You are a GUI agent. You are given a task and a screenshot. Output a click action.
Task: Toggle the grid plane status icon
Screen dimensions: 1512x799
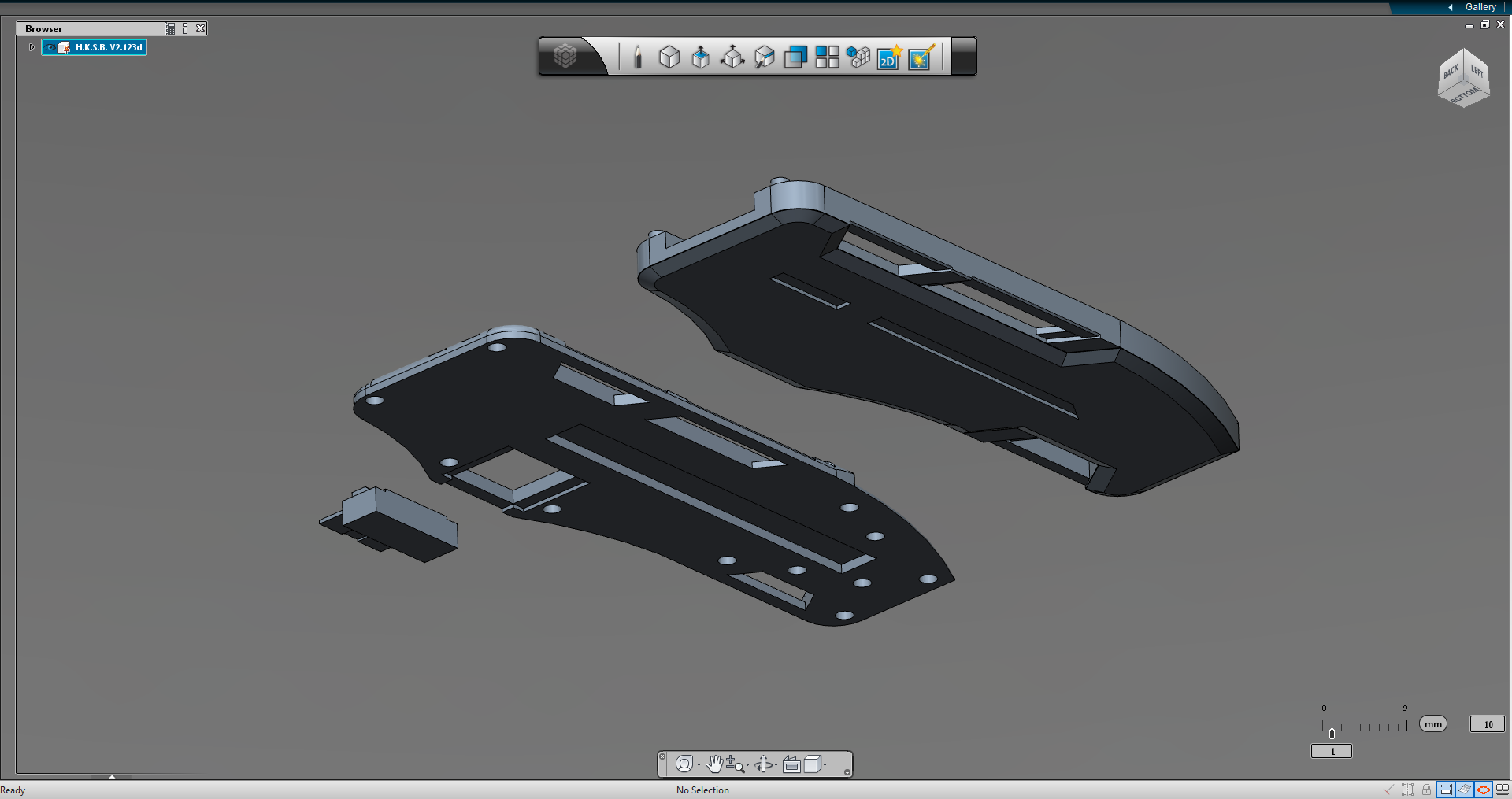1465,790
